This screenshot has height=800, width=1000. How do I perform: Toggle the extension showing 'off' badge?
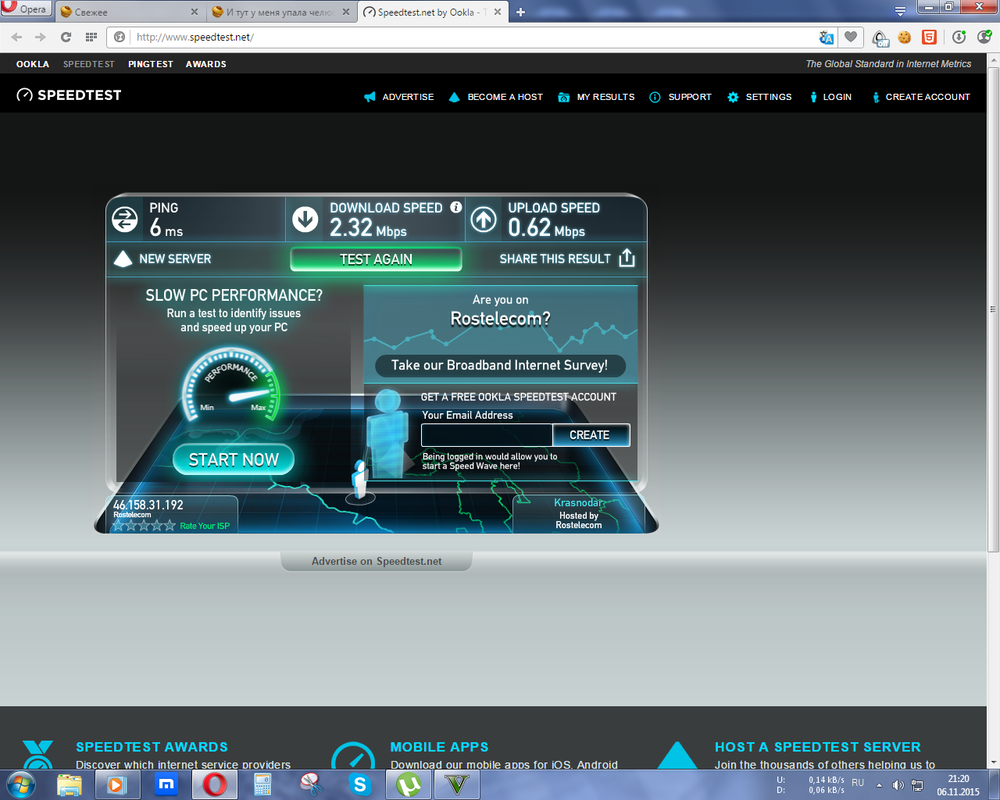click(x=881, y=38)
